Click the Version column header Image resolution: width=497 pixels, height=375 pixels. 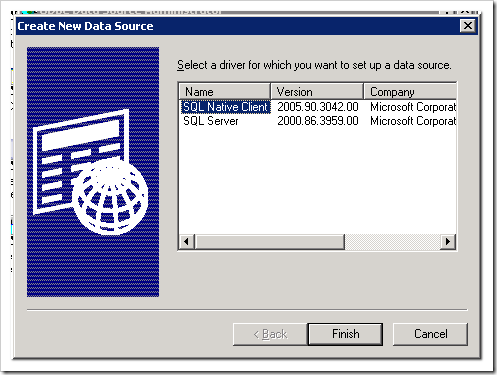click(317, 91)
